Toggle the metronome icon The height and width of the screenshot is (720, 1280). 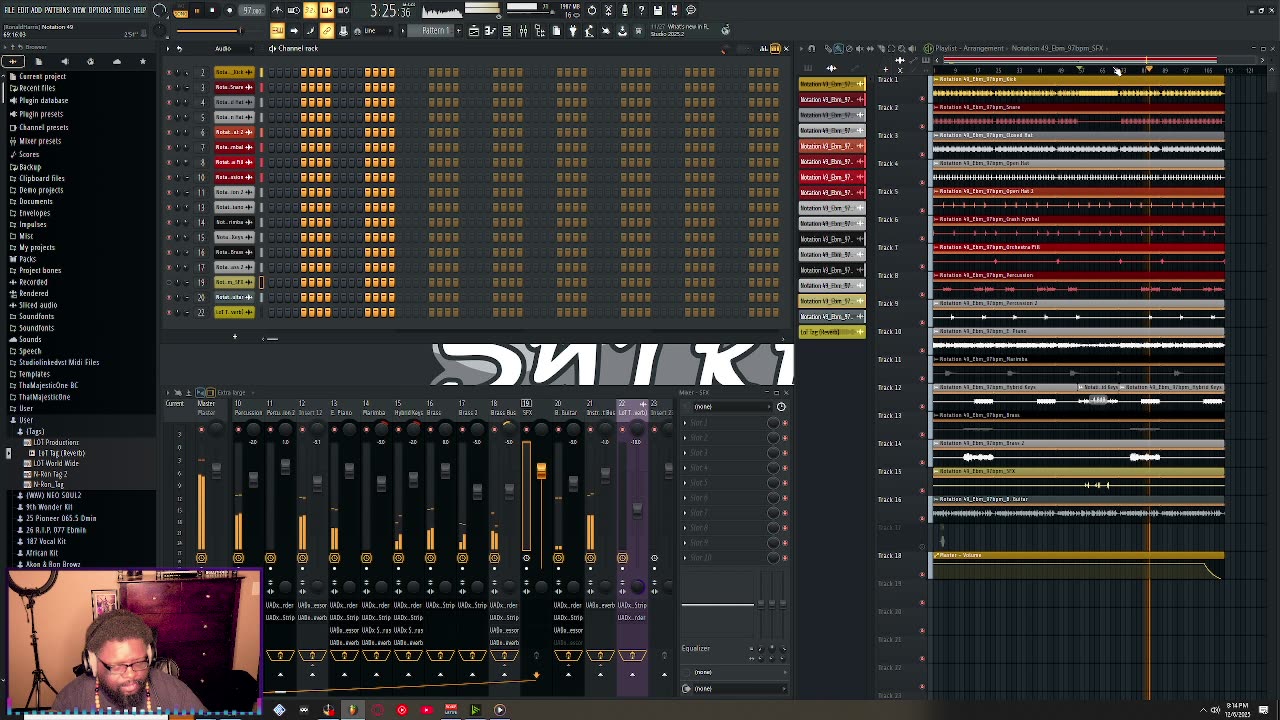(x=278, y=10)
